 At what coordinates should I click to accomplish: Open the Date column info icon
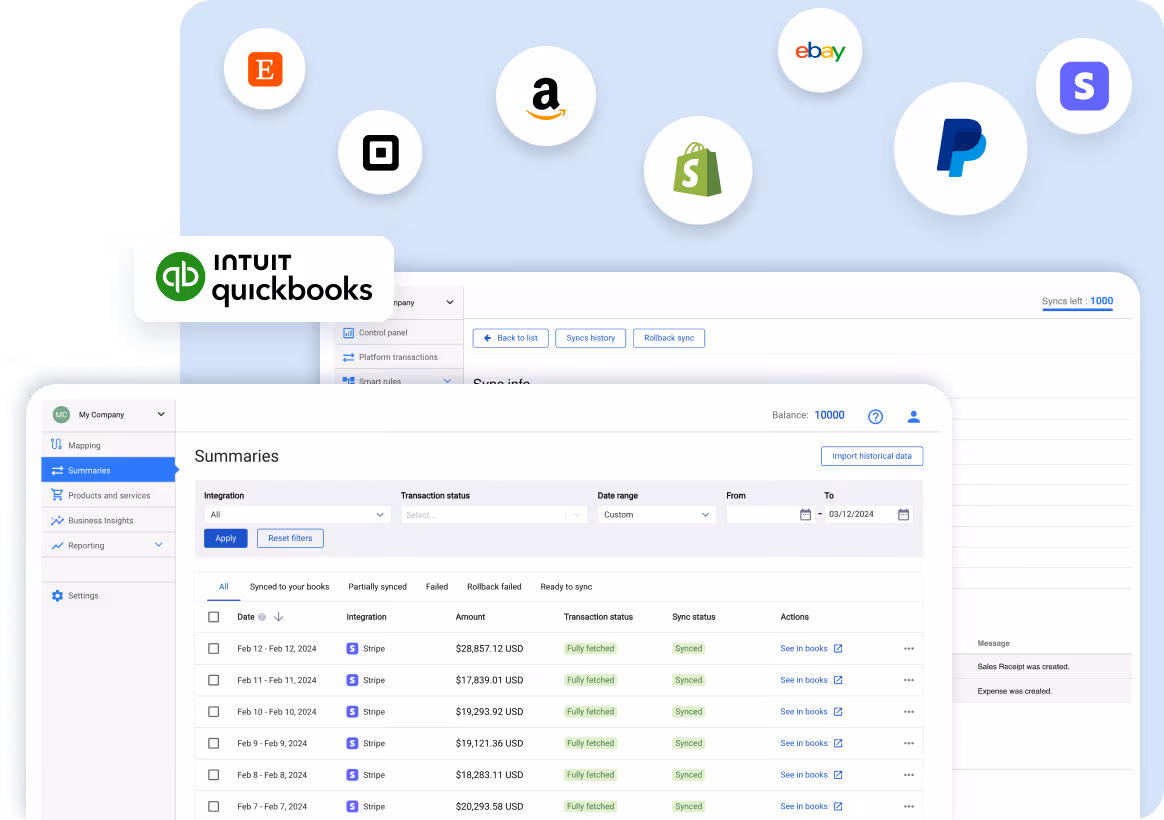point(262,617)
